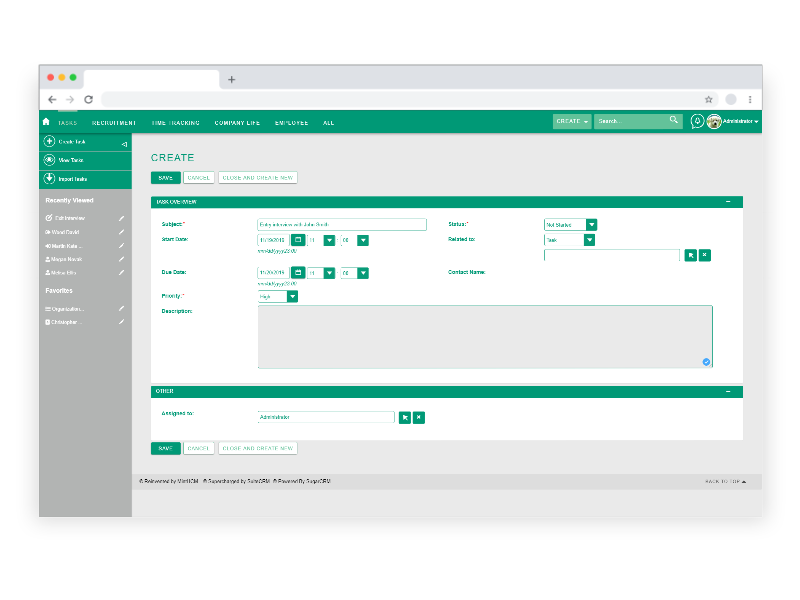800x600 pixels.
Task: Click pencil edit icon beside Christopher favorite
Action: [x=121, y=322]
